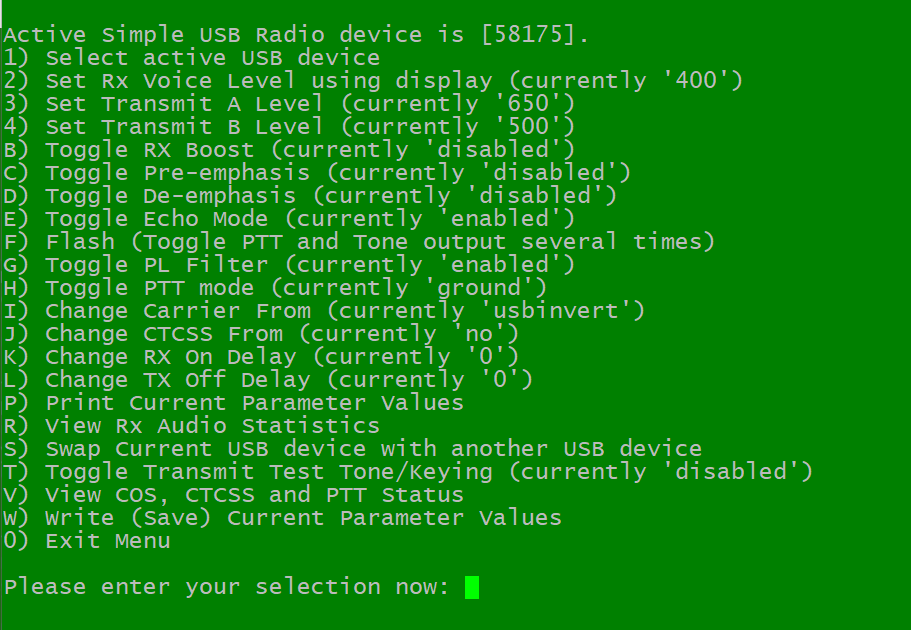Viewport: 911px width, 630px height.
Task: Choose the Set Transmit A Level entry
Action: click(289, 104)
